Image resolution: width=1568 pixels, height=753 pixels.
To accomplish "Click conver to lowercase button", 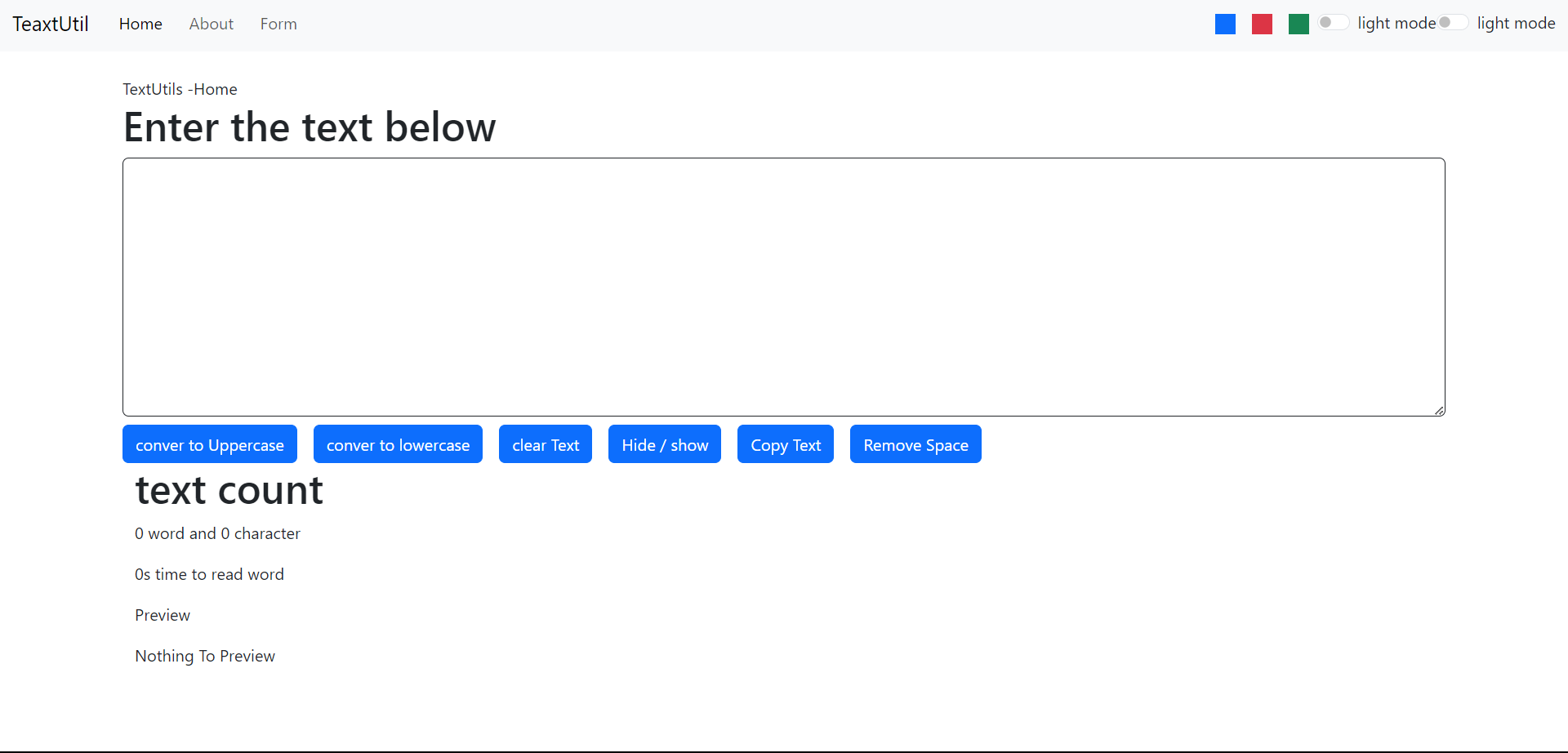I will [x=398, y=444].
